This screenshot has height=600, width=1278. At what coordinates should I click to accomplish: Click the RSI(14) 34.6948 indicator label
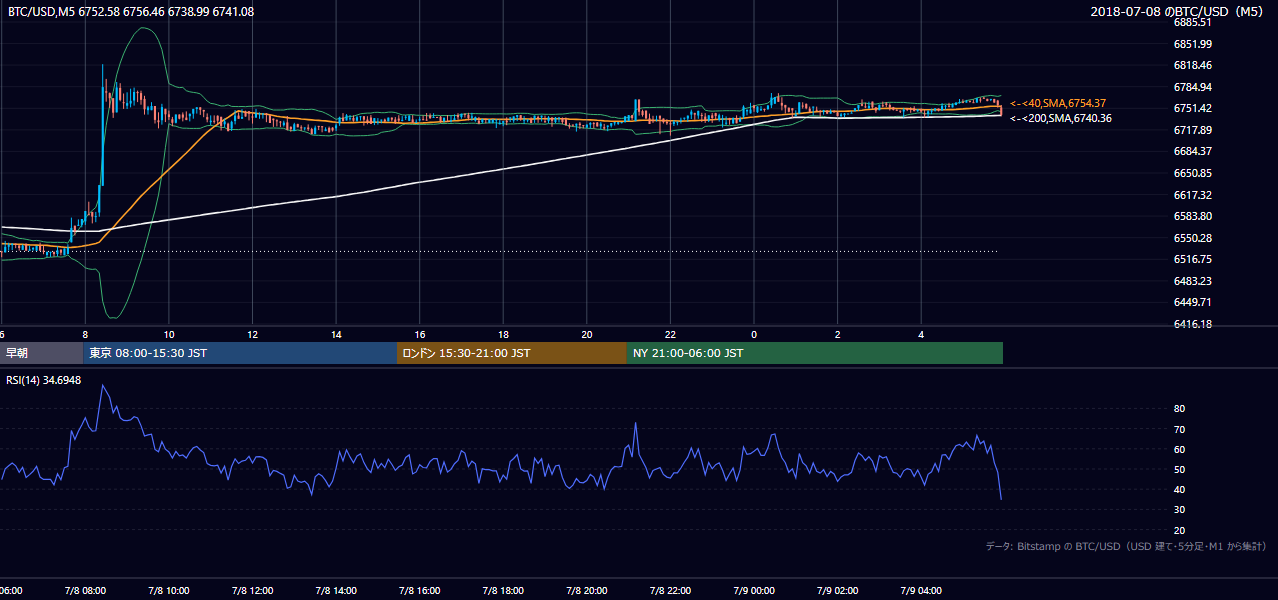coord(44,380)
